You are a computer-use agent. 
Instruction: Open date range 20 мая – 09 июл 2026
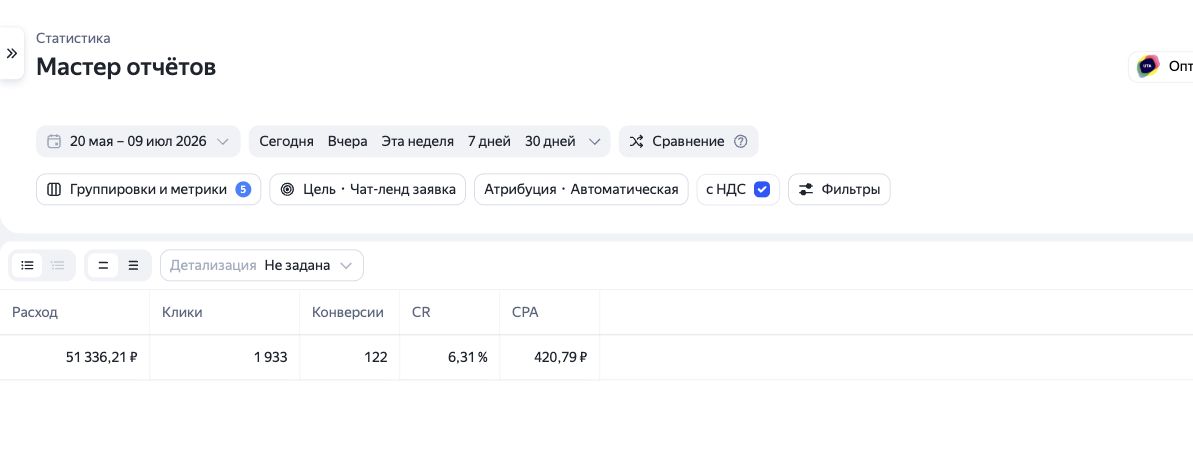point(138,142)
